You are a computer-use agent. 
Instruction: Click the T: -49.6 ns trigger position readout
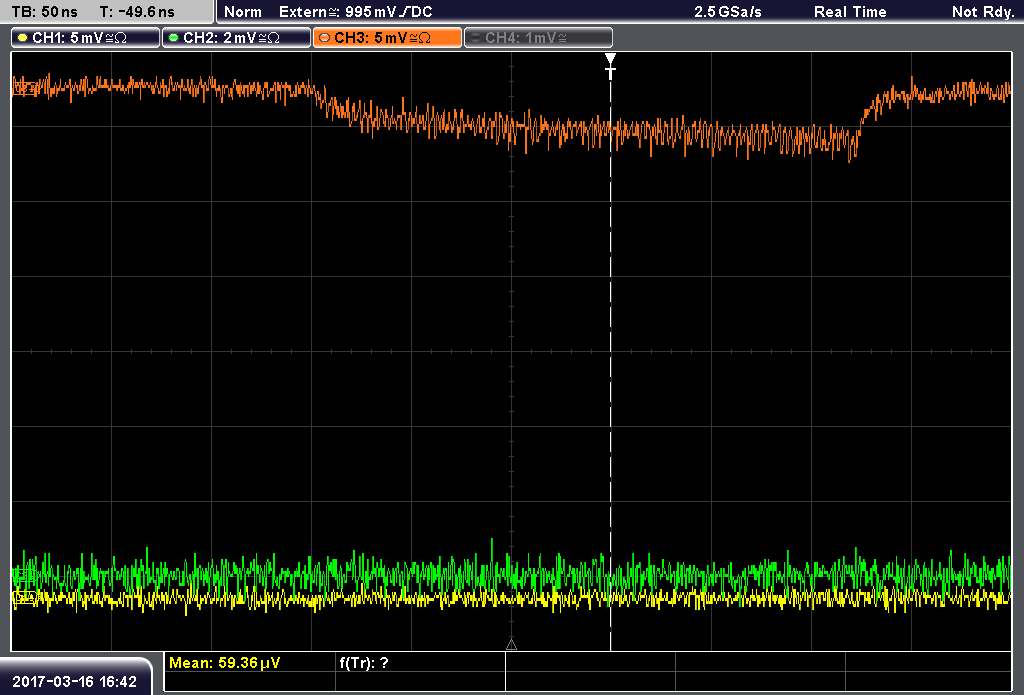tap(137, 12)
